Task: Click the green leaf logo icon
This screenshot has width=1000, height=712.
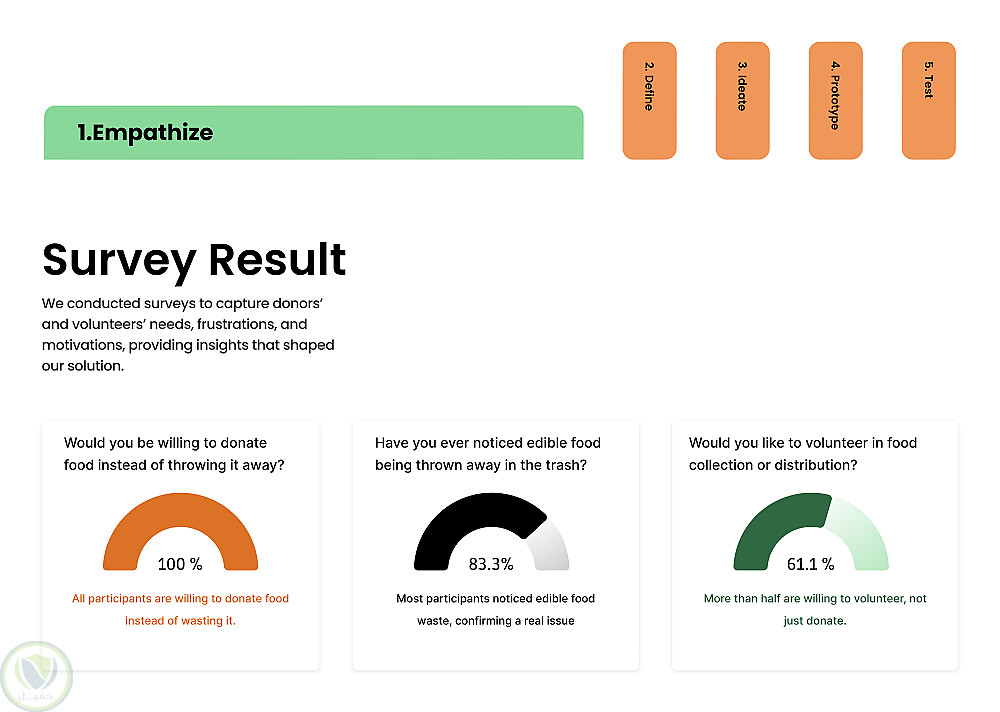Action: point(37,675)
